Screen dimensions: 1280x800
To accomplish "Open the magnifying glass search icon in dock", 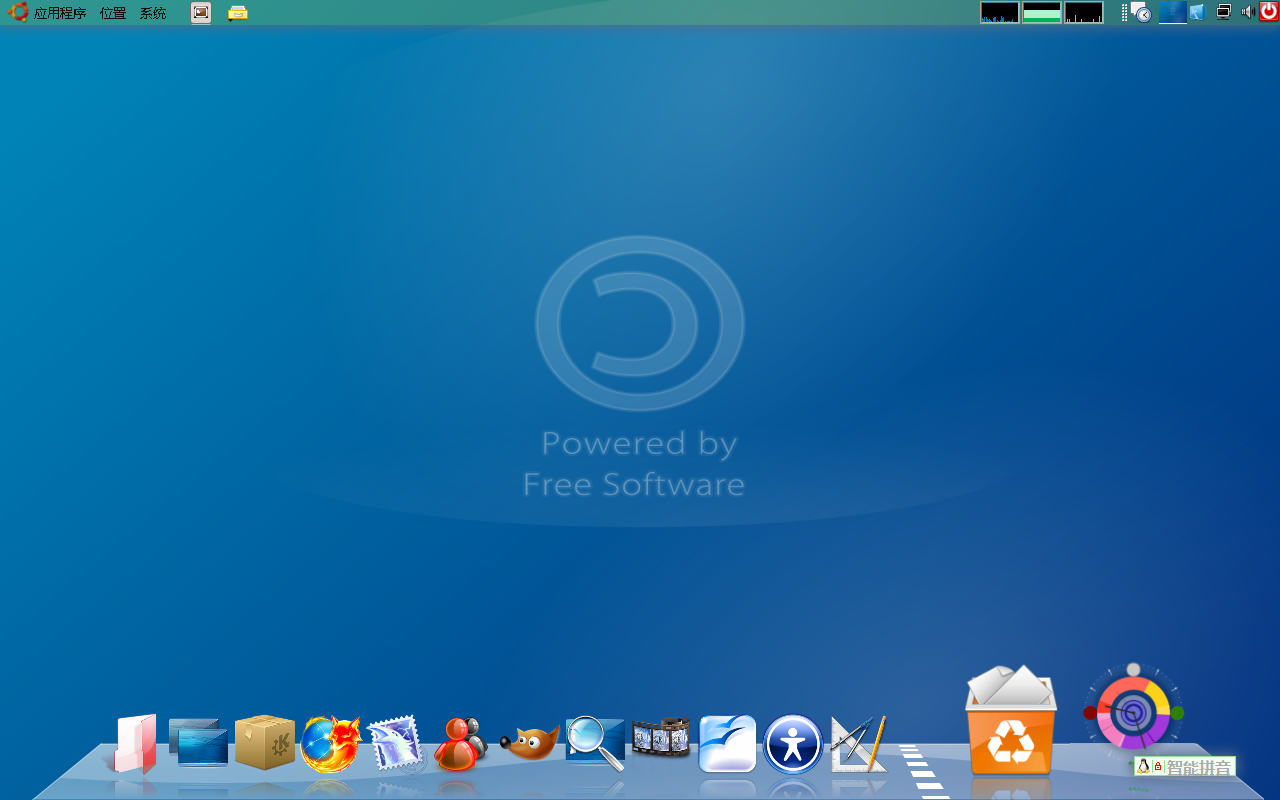I will 595,744.
